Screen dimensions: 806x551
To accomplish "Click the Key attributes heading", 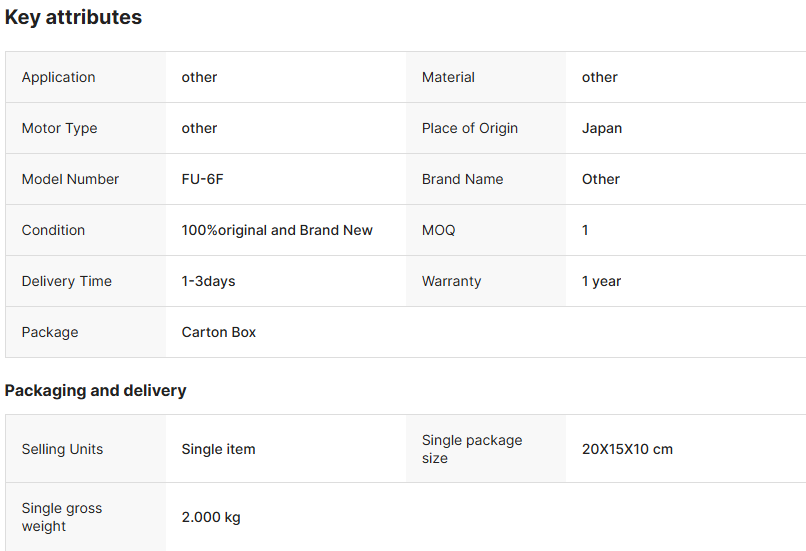I will tap(73, 17).
